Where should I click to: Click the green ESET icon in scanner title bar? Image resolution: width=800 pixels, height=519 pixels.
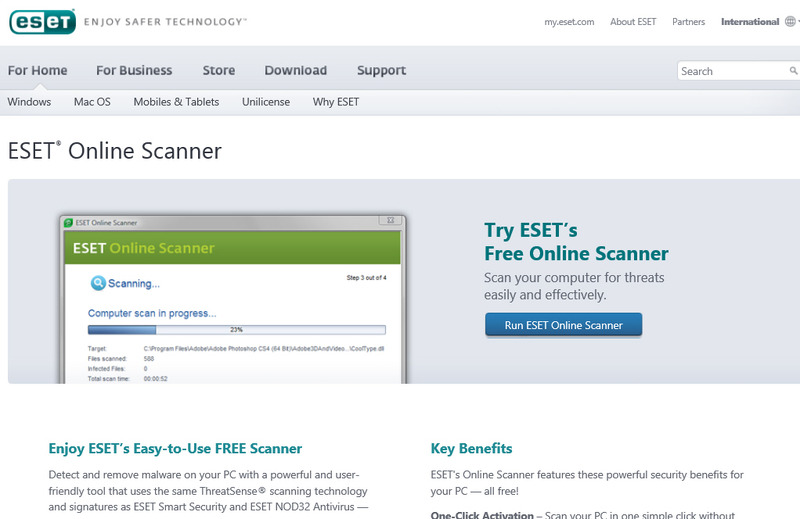coord(68,222)
